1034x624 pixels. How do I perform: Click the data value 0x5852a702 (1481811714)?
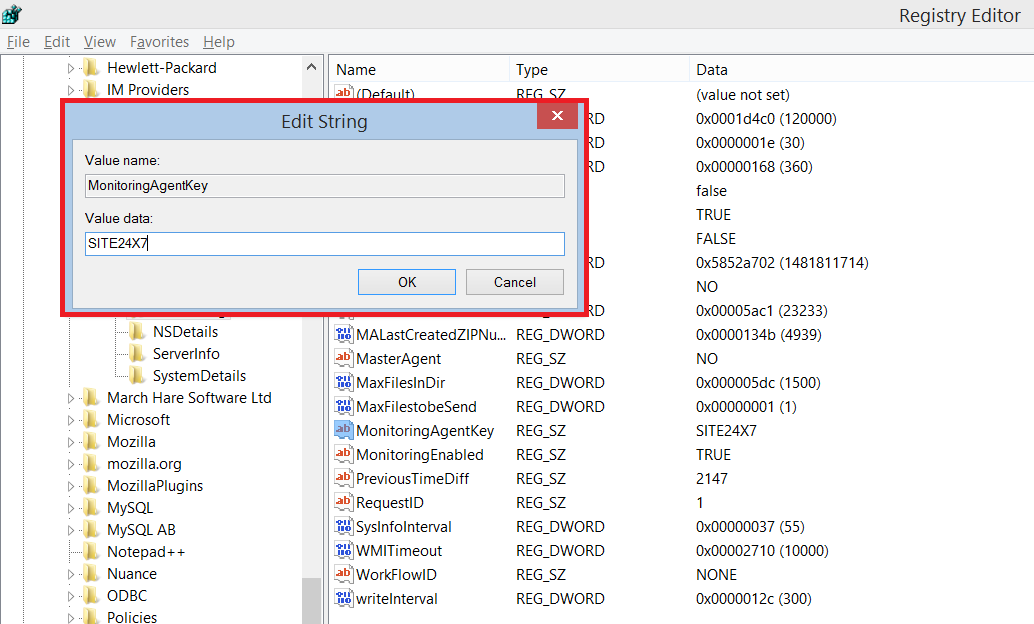click(782, 263)
